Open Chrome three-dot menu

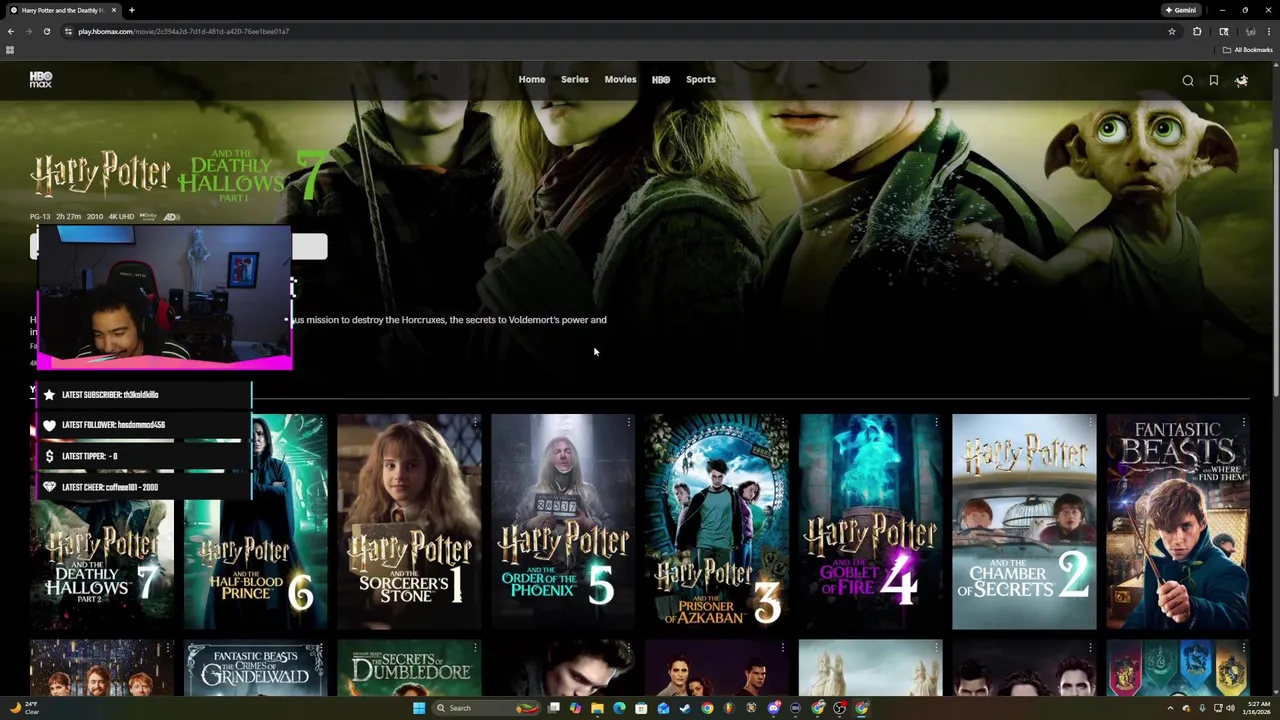click(x=1269, y=31)
